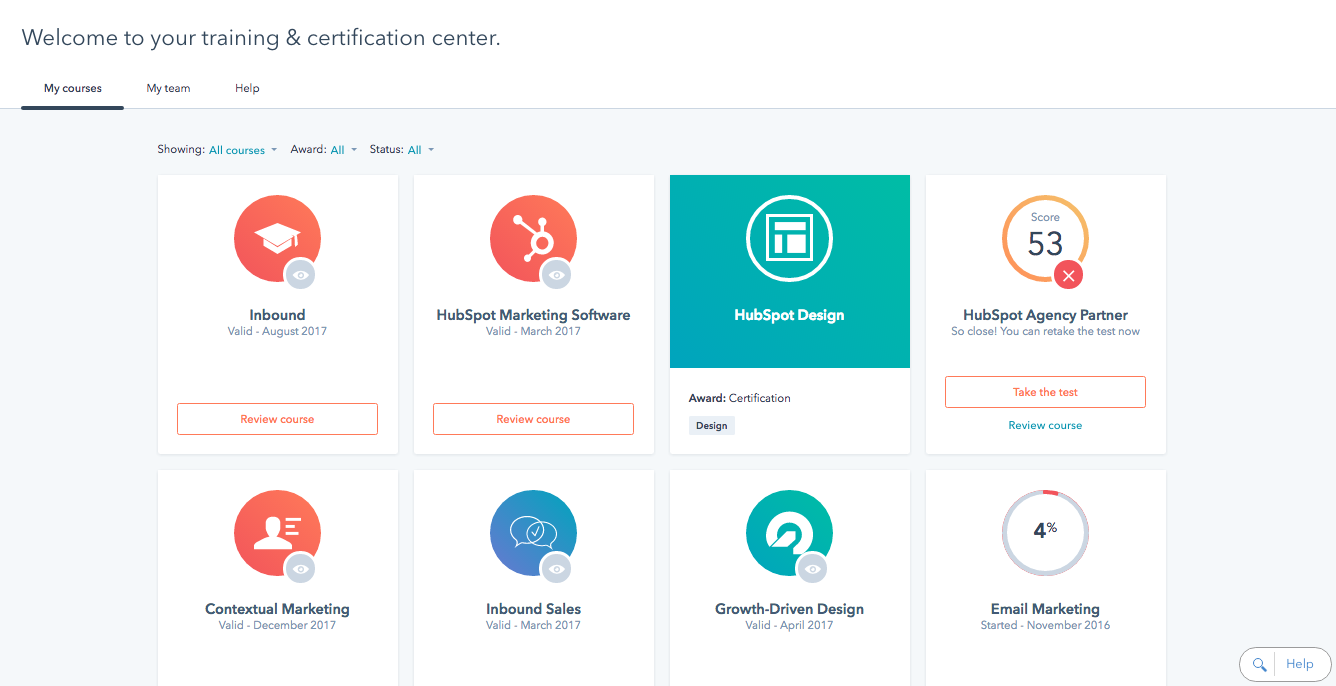This screenshot has width=1336, height=686.
Task: Open the Inbound Sales chat bubbles icon
Action: tap(533, 533)
